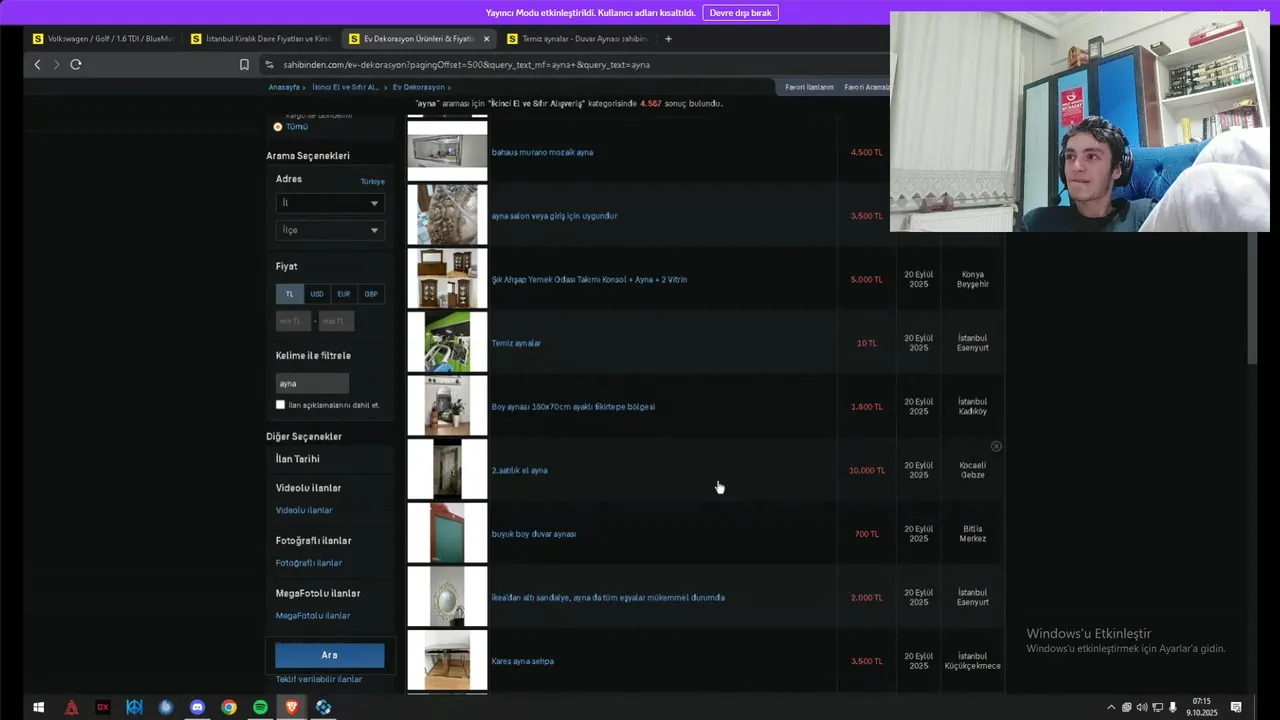Click 'Devre dışı bırak' button
This screenshot has height=720, width=1280.
[741, 13]
